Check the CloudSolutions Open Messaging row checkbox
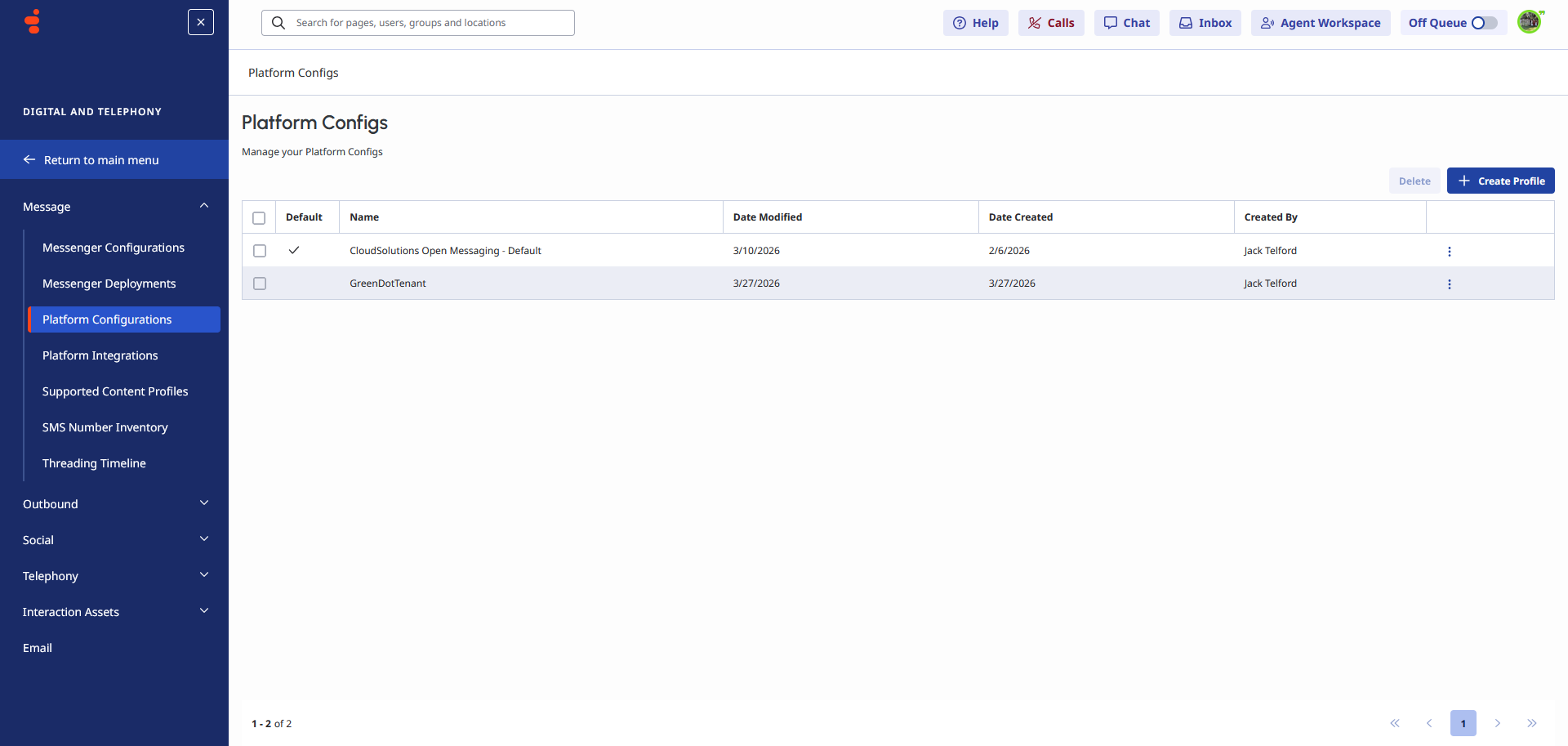Image resolution: width=1568 pixels, height=746 pixels. [x=260, y=251]
